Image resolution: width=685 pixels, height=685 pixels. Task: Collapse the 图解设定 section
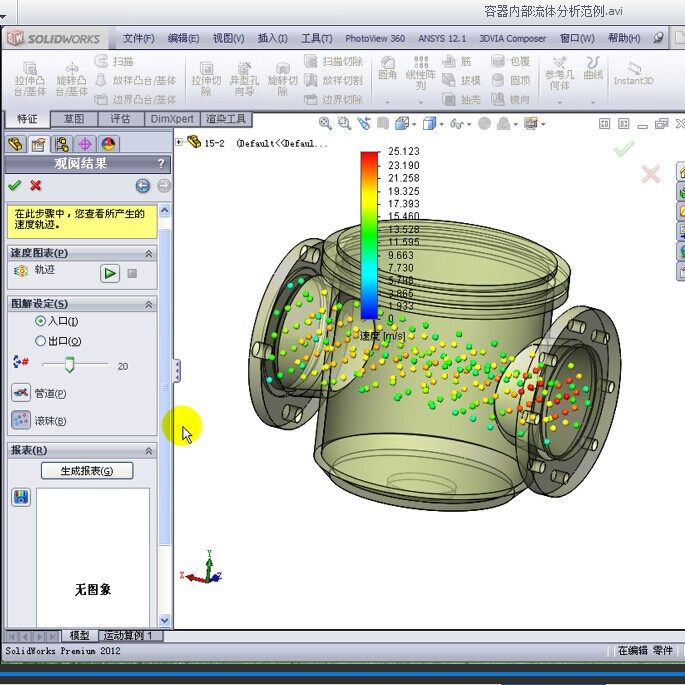[150, 304]
